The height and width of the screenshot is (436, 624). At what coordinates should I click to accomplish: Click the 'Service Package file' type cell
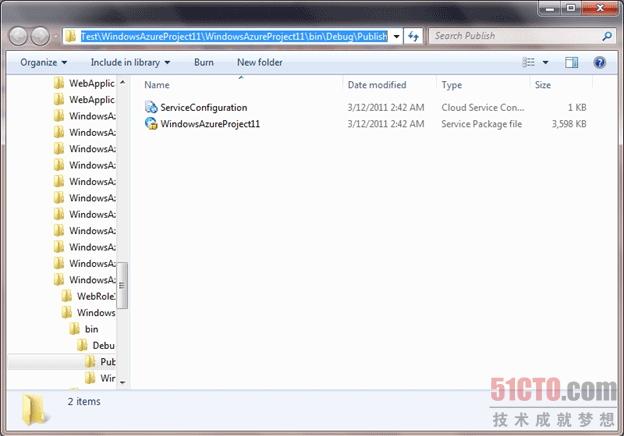[482, 124]
